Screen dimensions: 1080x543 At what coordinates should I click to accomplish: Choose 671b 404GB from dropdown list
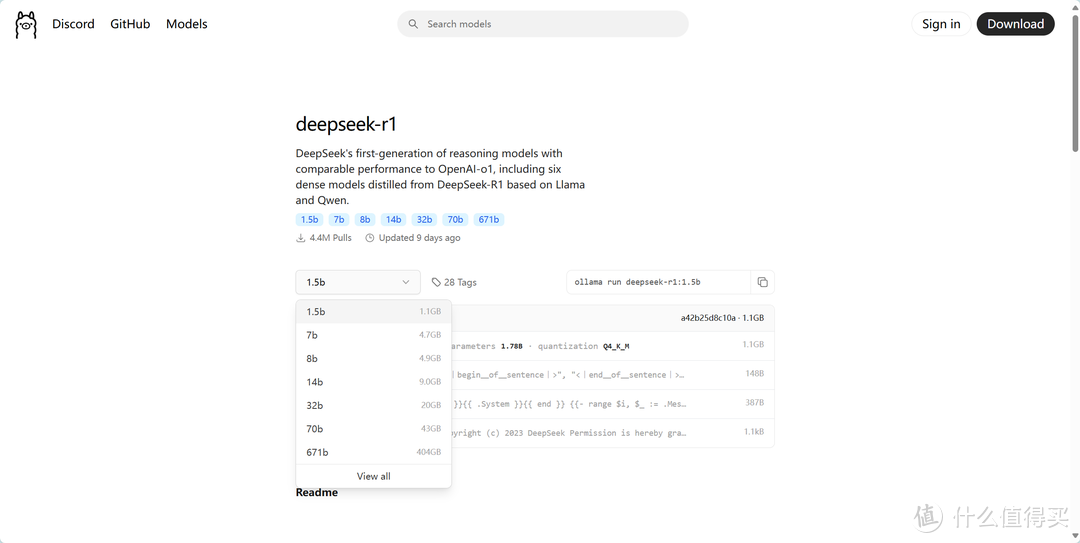373,452
